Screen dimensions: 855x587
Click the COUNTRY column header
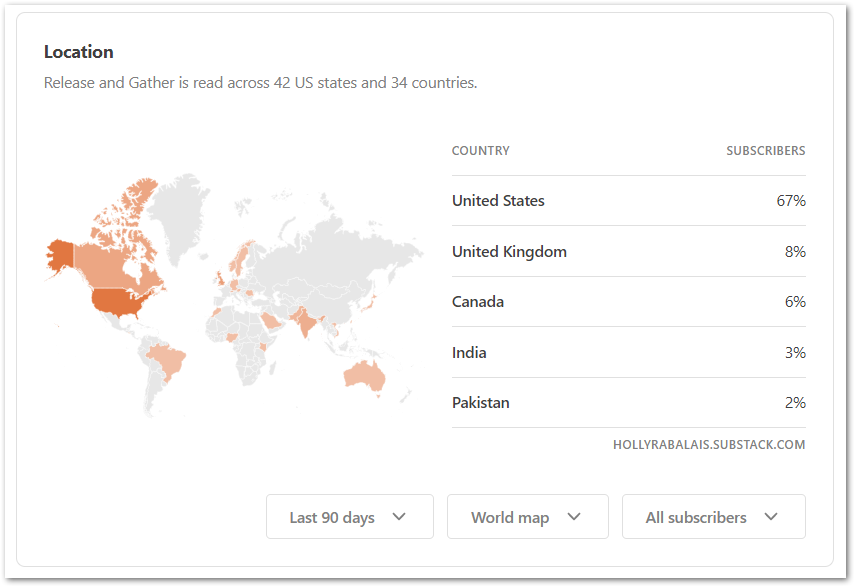(480, 150)
